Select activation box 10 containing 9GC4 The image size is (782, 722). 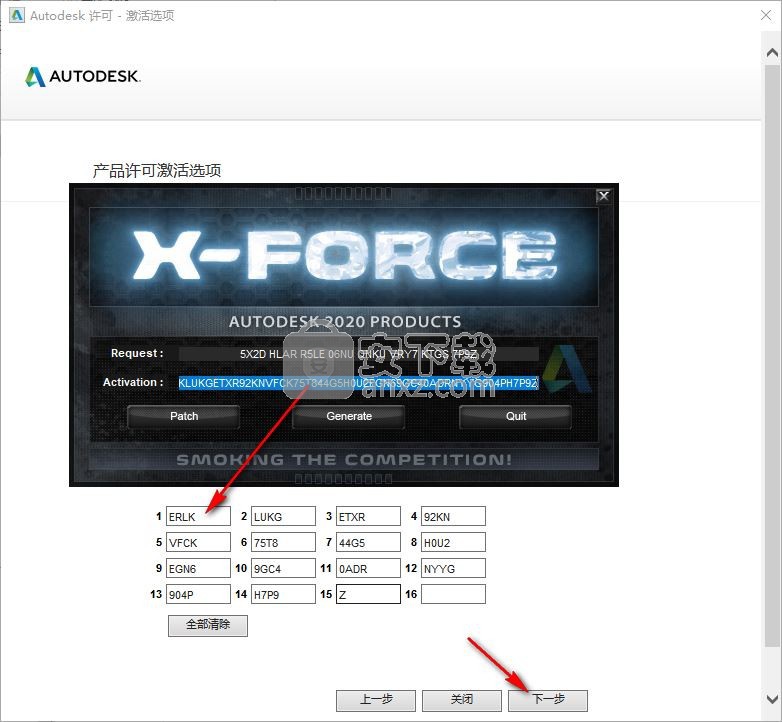[x=283, y=568]
